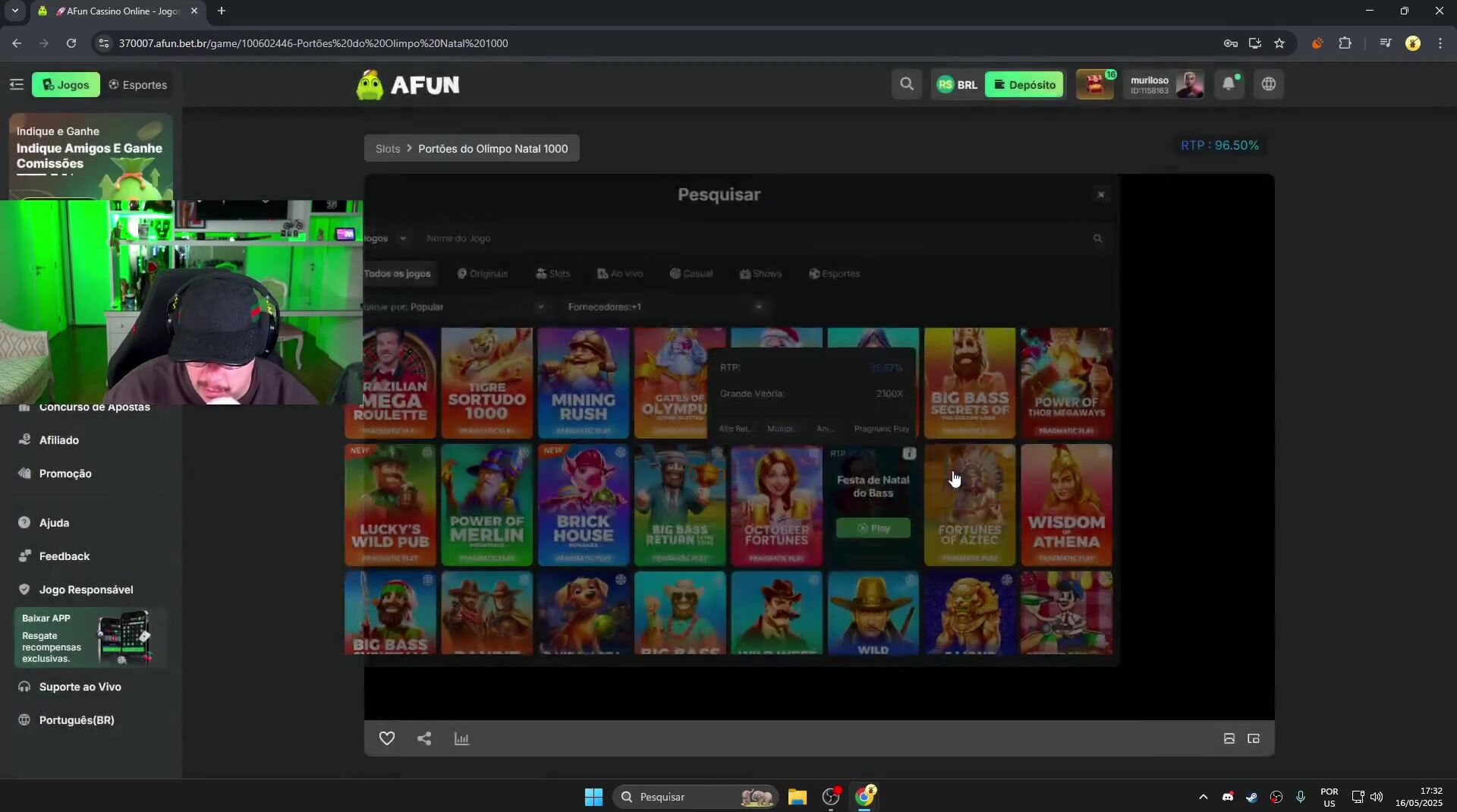1457x812 pixels.
Task: Close the Pesquisar search dialog
Action: (x=1101, y=195)
